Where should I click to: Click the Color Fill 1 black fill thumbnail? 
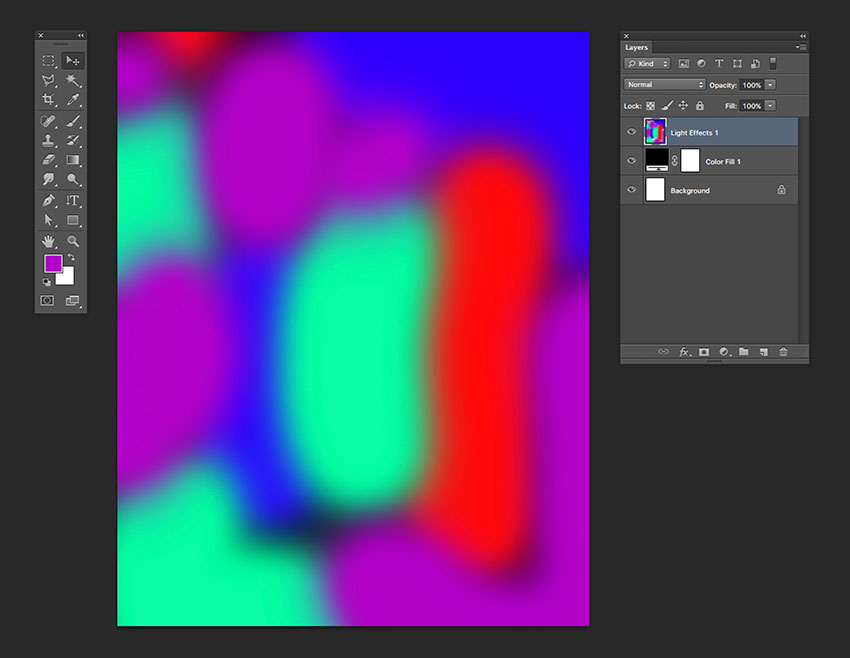[x=656, y=161]
